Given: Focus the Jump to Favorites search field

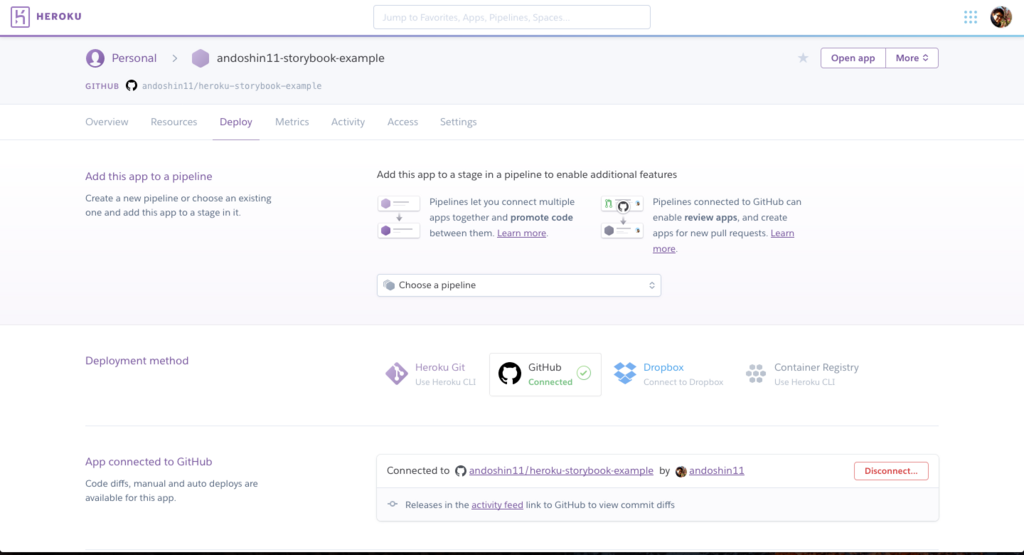Looking at the screenshot, I should pyautogui.click(x=512, y=17).
